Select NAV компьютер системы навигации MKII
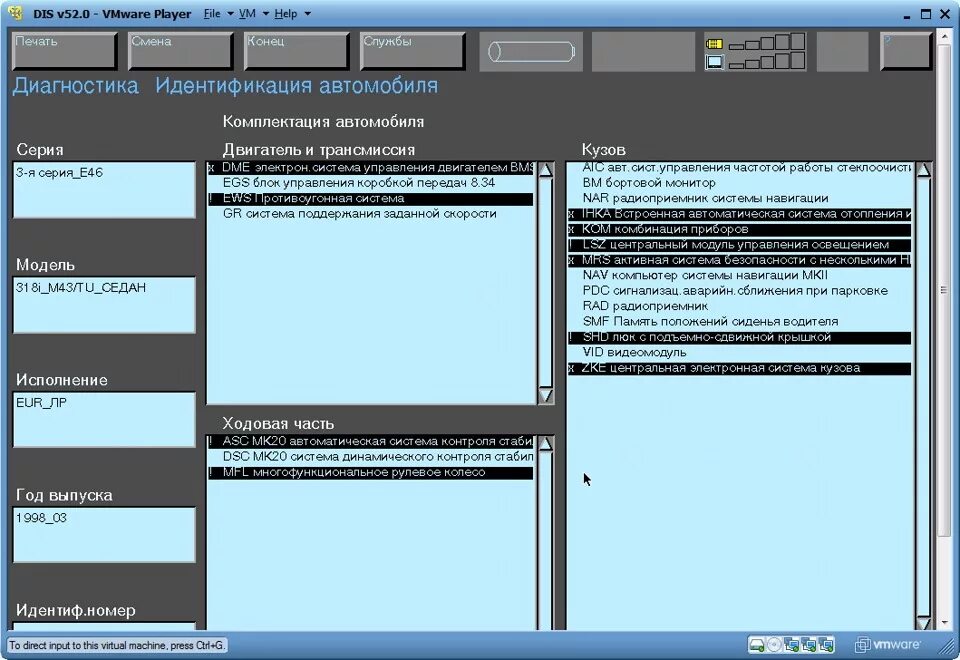The height and width of the screenshot is (660, 960). click(x=739, y=276)
